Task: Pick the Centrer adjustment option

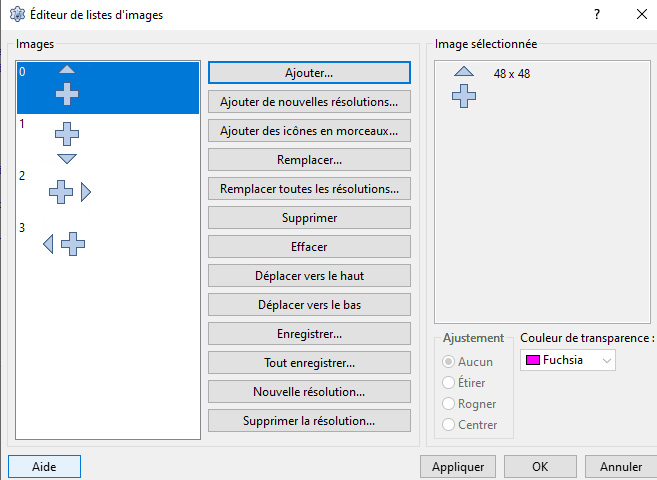Action: (x=449, y=425)
